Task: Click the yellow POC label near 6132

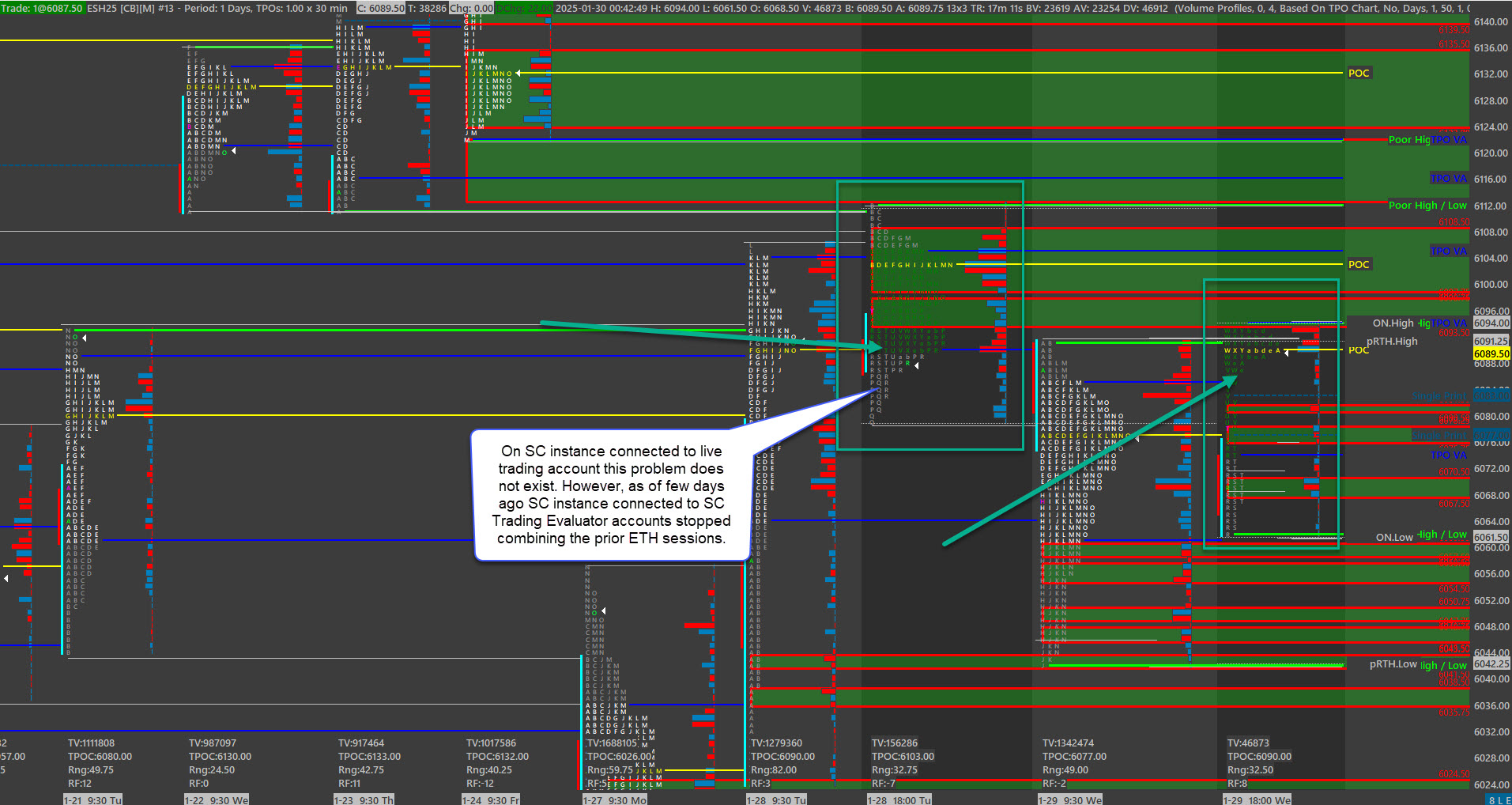Action: coord(1359,73)
